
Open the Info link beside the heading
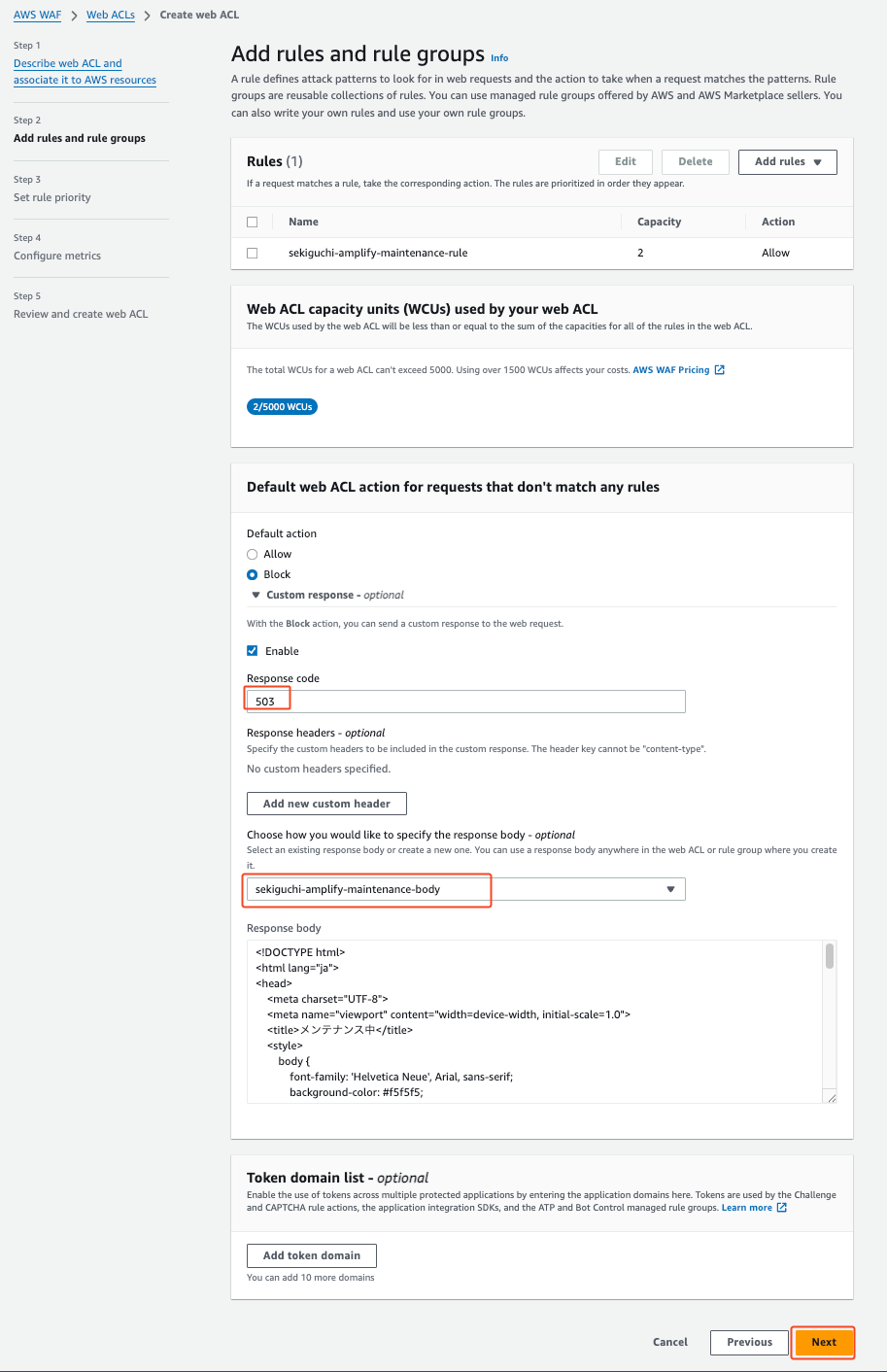point(499,58)
